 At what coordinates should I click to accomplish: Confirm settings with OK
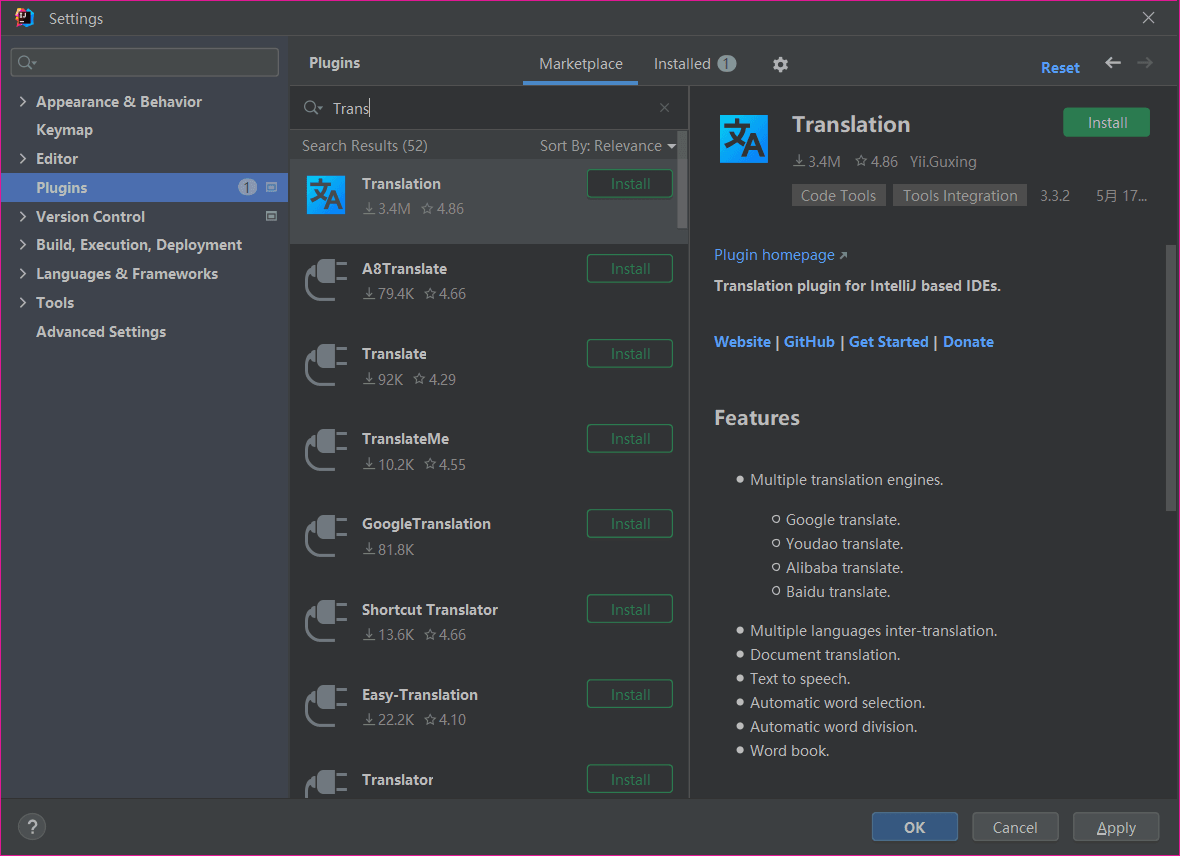(914, 827)
